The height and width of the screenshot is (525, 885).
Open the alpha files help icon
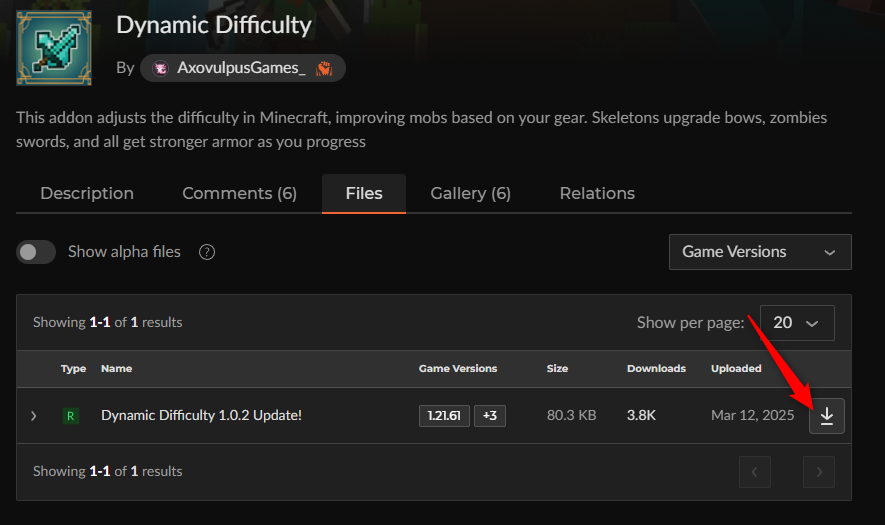(x=207, y=252)
